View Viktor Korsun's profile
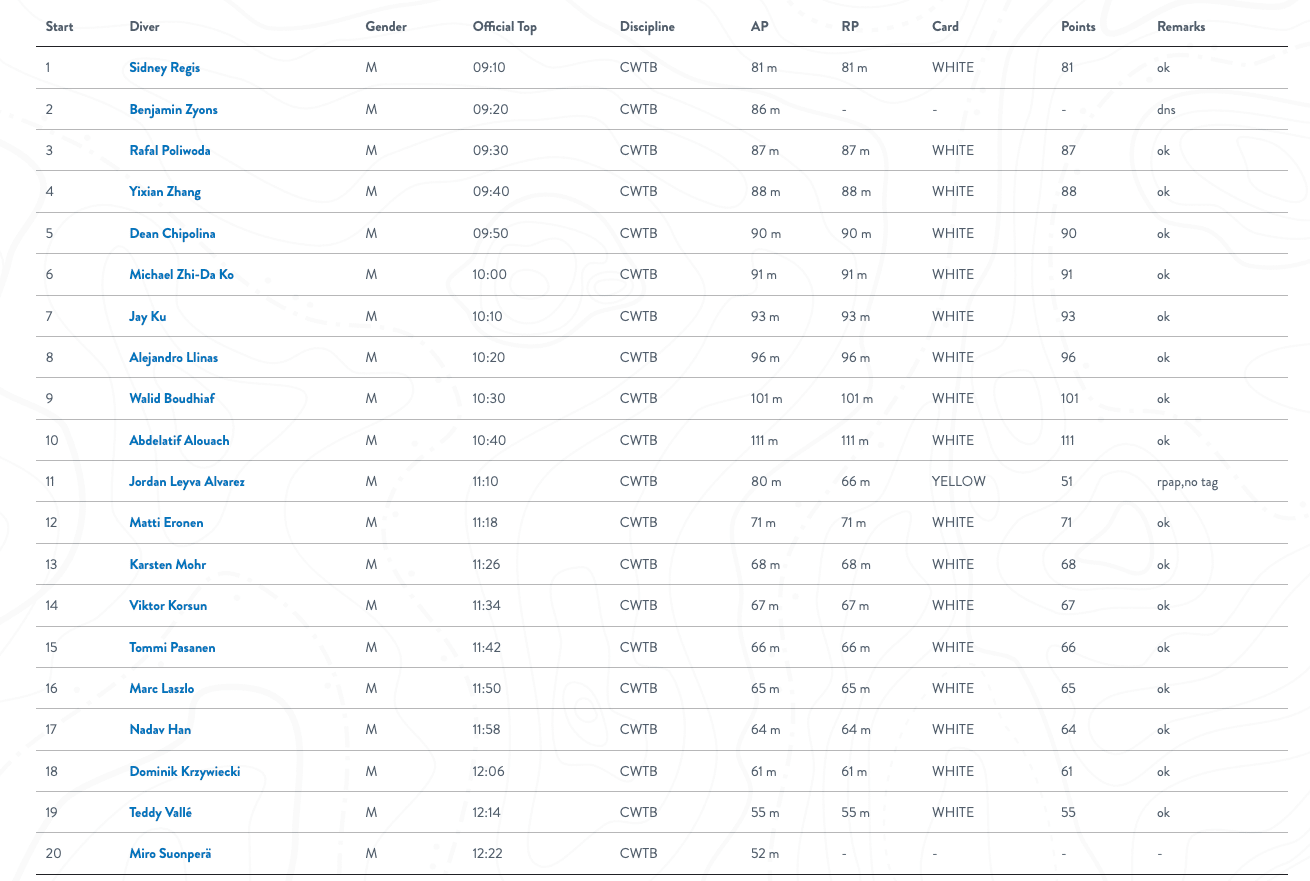Screen dimensions: 1310x881 [168, 606]
